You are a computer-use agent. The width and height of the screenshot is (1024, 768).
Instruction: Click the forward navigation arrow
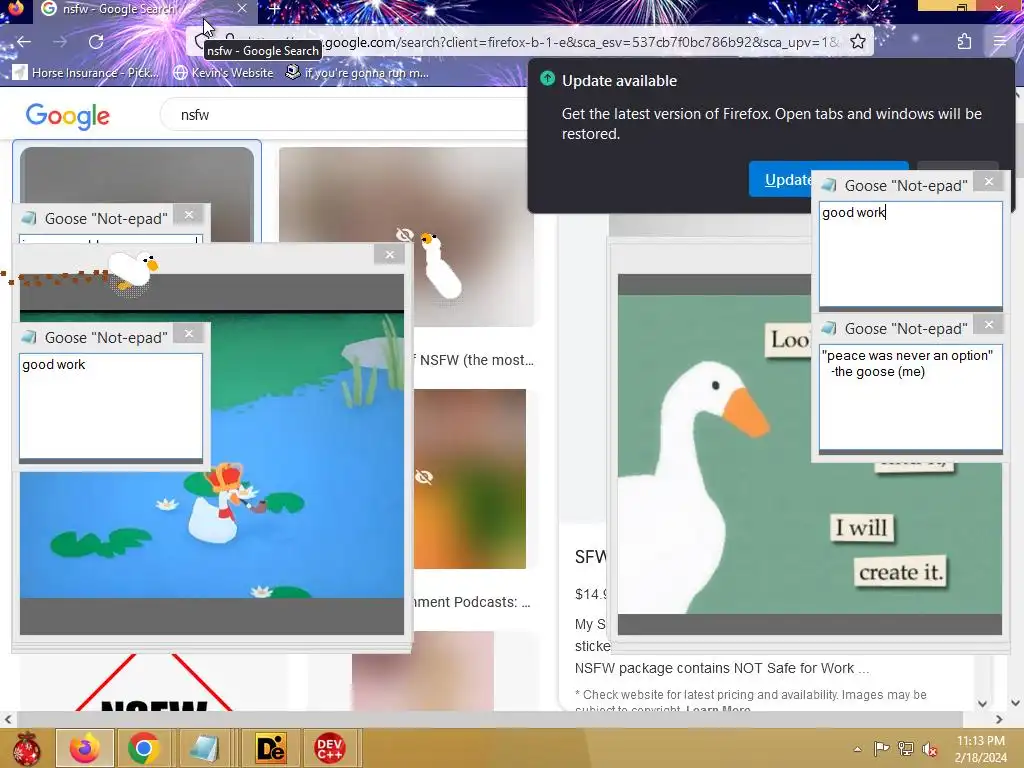click(x=60, y=42)
